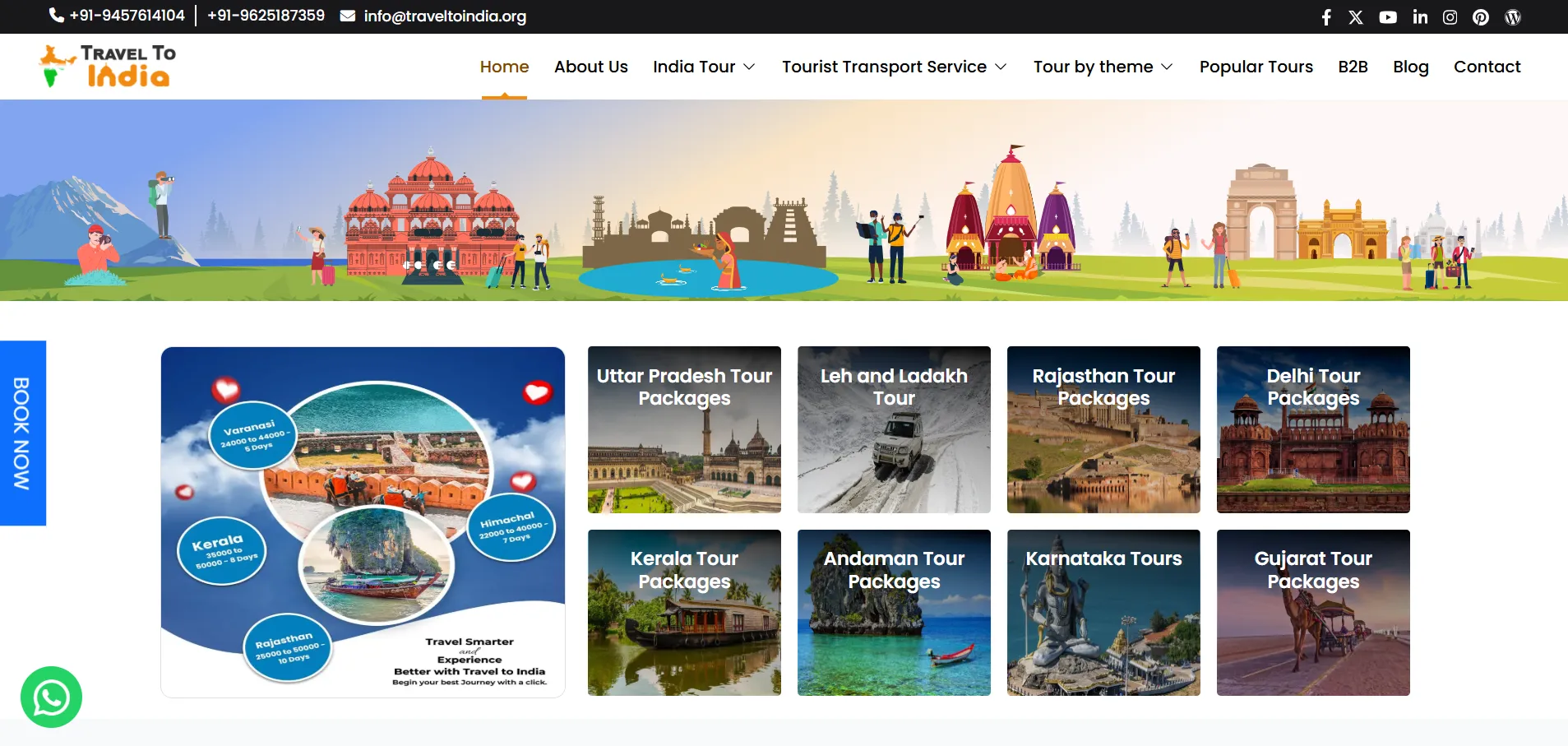Viewport: 1568px width, 746px height.
Task: Open the Pinterest social icon
Action: point(1481,17)
